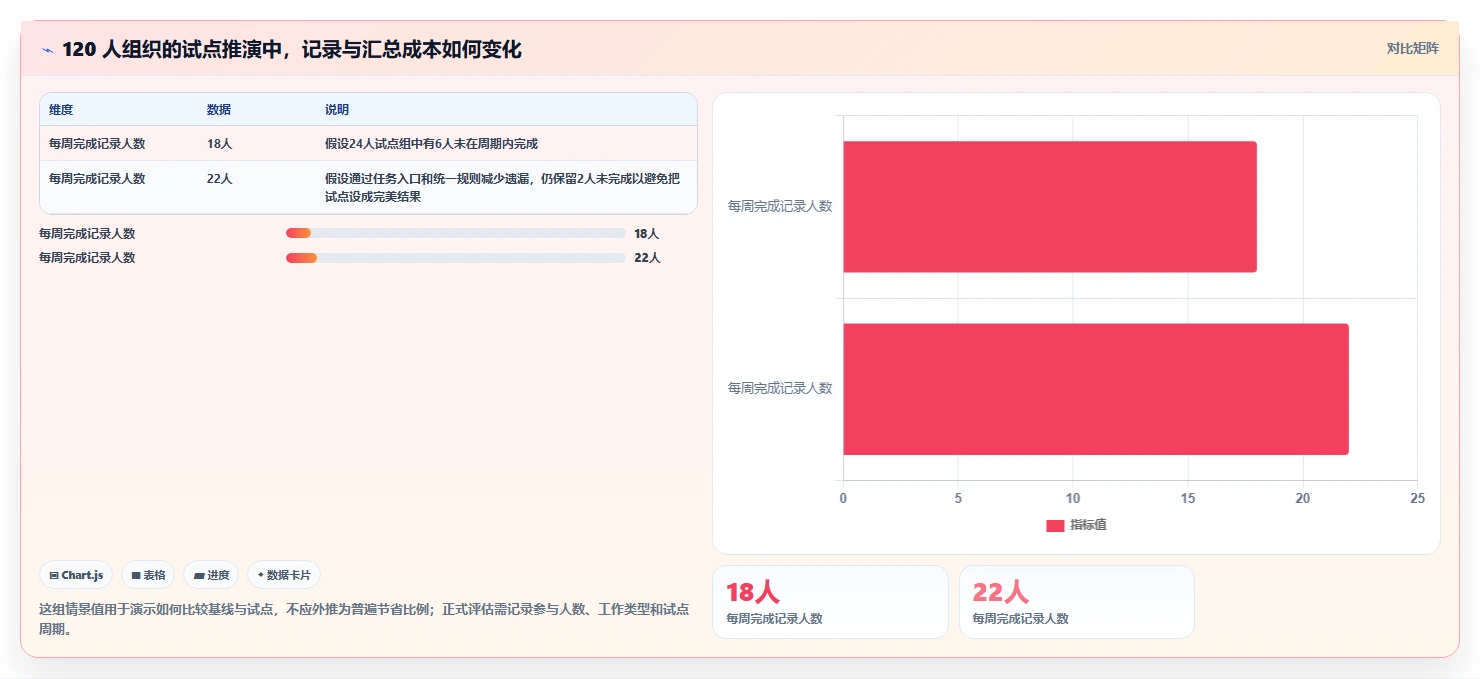Viewport: 1480px width, 679px height.
Task: Click the 每周完成记录人数 cell in 18人 table row
Action: point(97,144)
